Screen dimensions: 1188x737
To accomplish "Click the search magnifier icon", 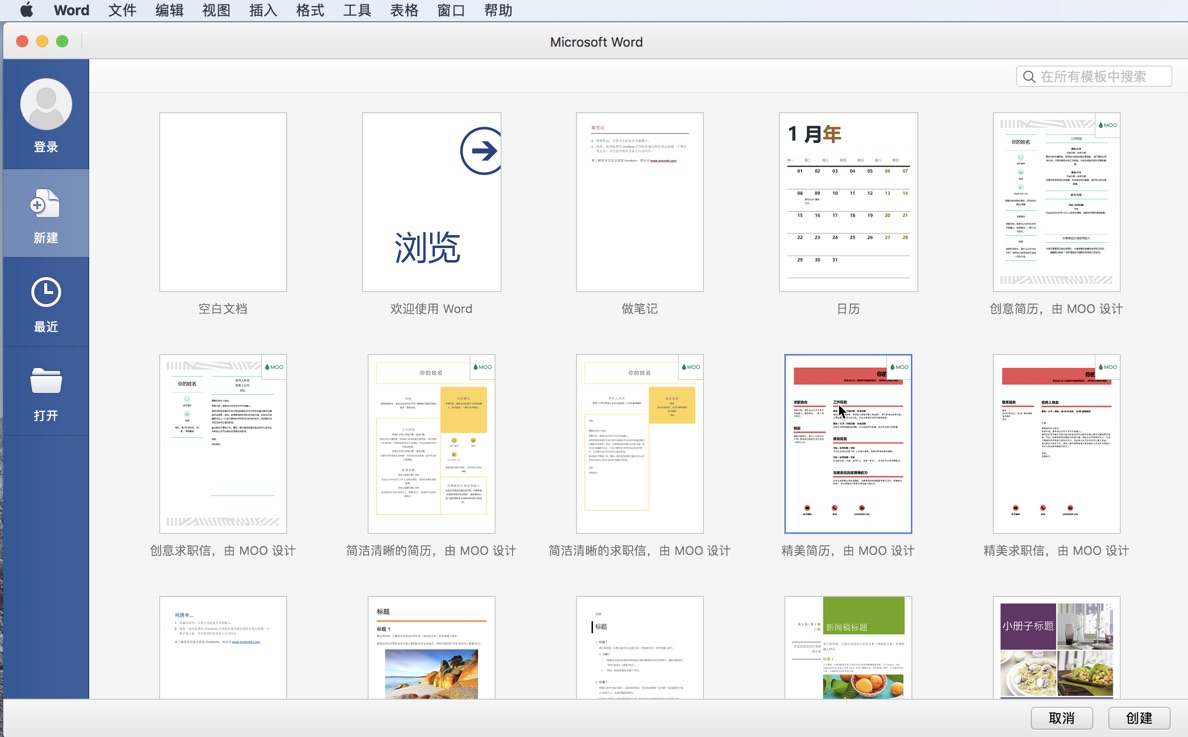I will click(1028, 77).
